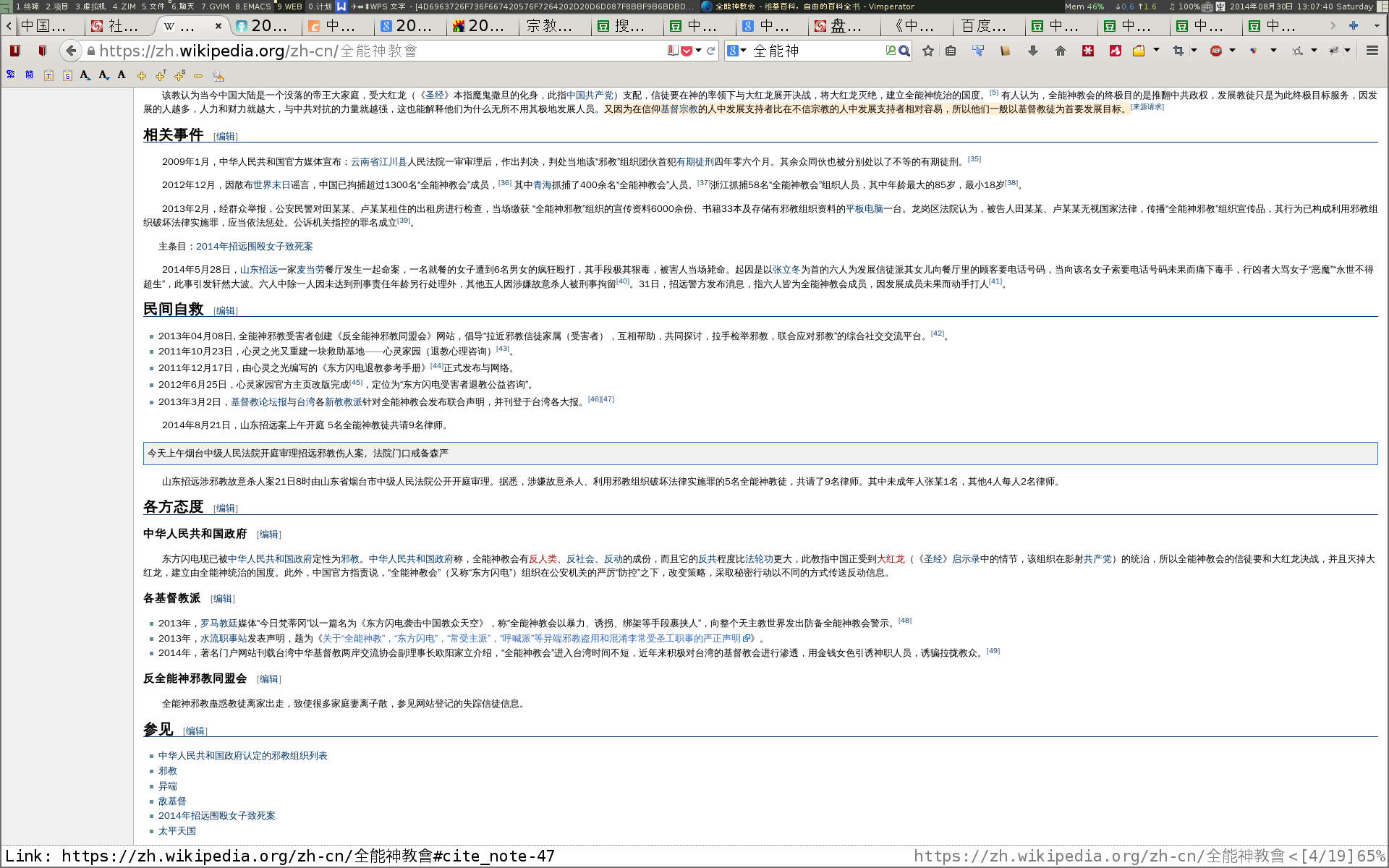Open downloads with the down-arrow icon
Image resolution: width=1389 pixels, height=868 pixels.
[1033, 51]
